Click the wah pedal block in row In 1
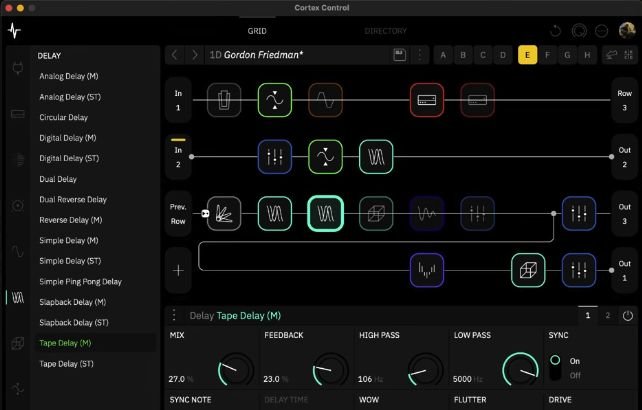Image resolution: width=642 pixels, height=410 pixels. (224, 100)
